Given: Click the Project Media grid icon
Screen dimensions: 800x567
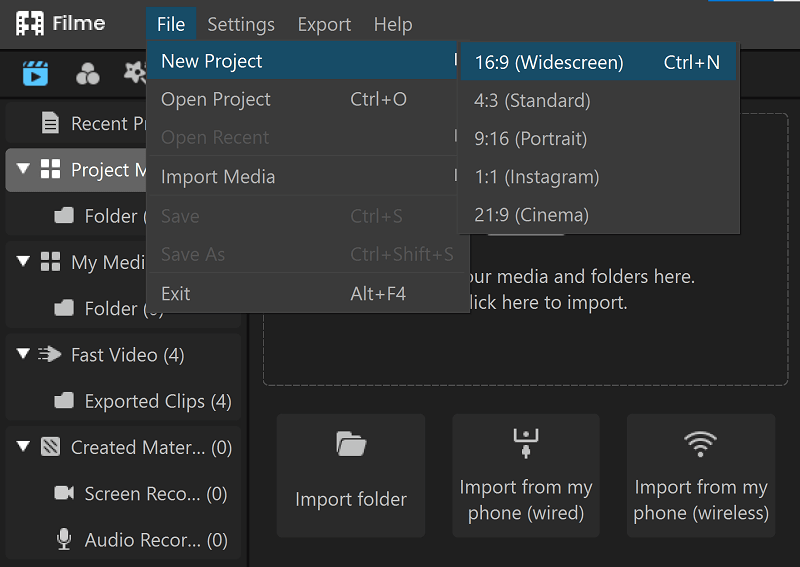Looking at the screenshot, I should [50, 169].
